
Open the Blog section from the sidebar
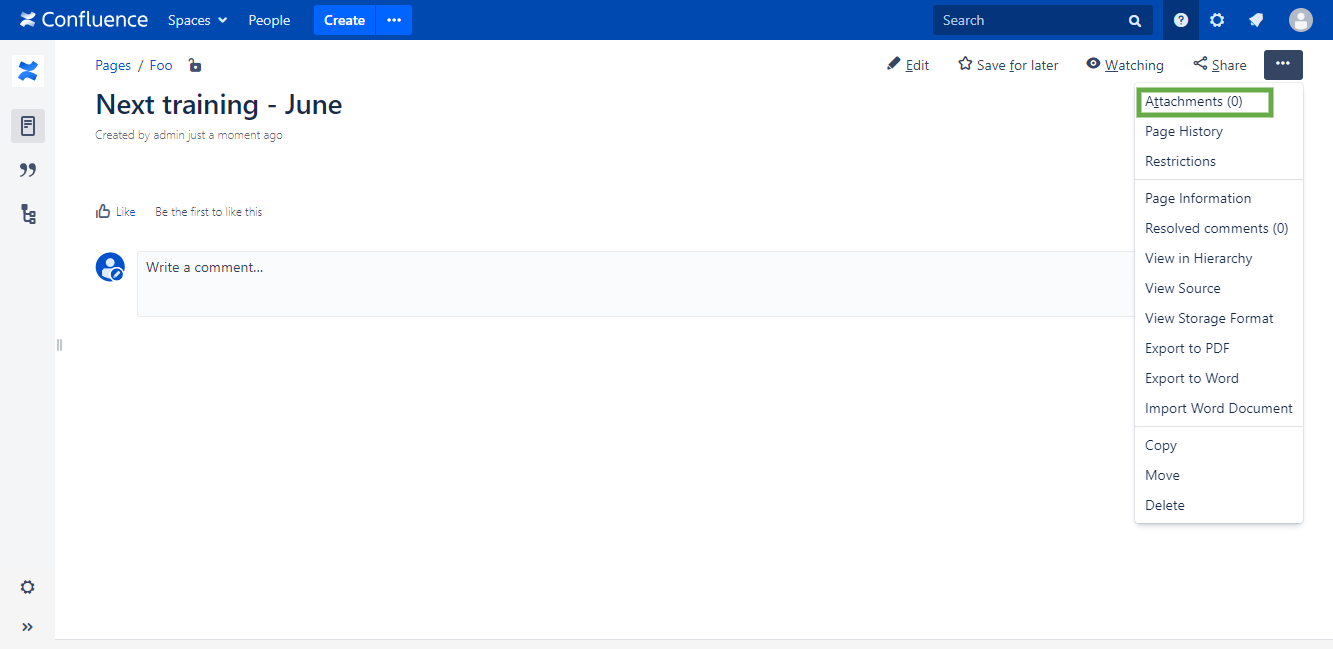pyautogui.click(x=27, y=170)
